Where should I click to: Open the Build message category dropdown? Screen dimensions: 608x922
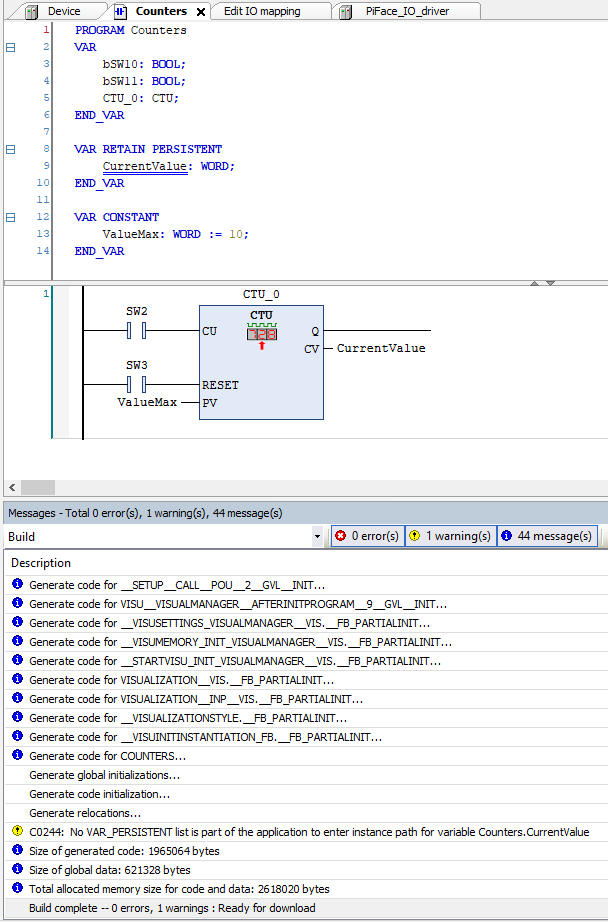(x=317, y=537)
